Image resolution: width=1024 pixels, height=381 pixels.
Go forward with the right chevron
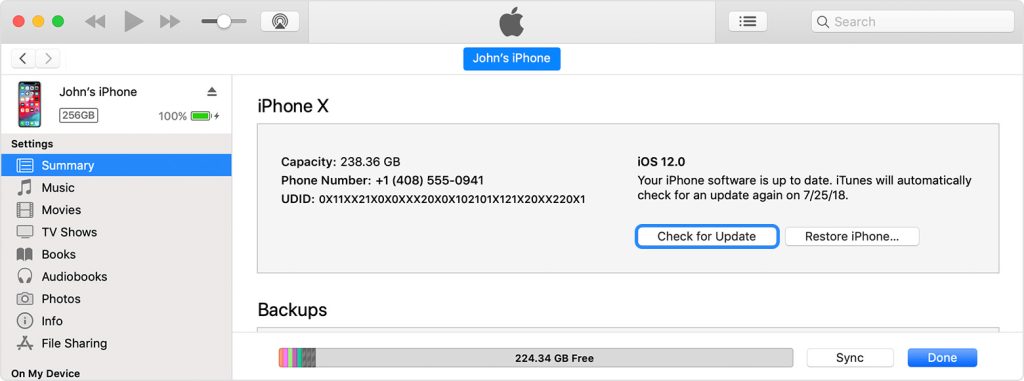tap(48, 59)
